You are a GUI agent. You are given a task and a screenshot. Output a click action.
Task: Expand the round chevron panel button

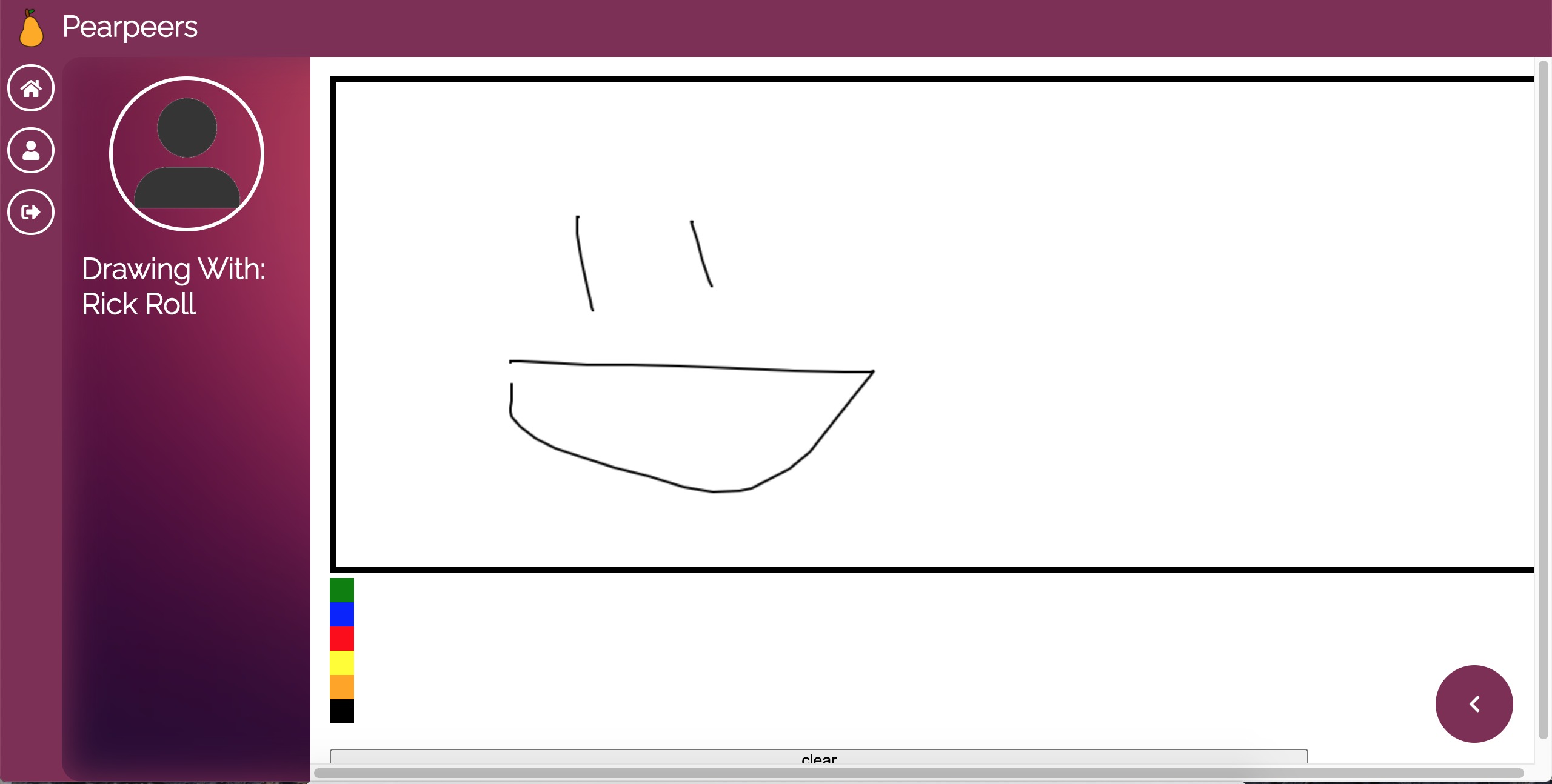point(1474,704)
